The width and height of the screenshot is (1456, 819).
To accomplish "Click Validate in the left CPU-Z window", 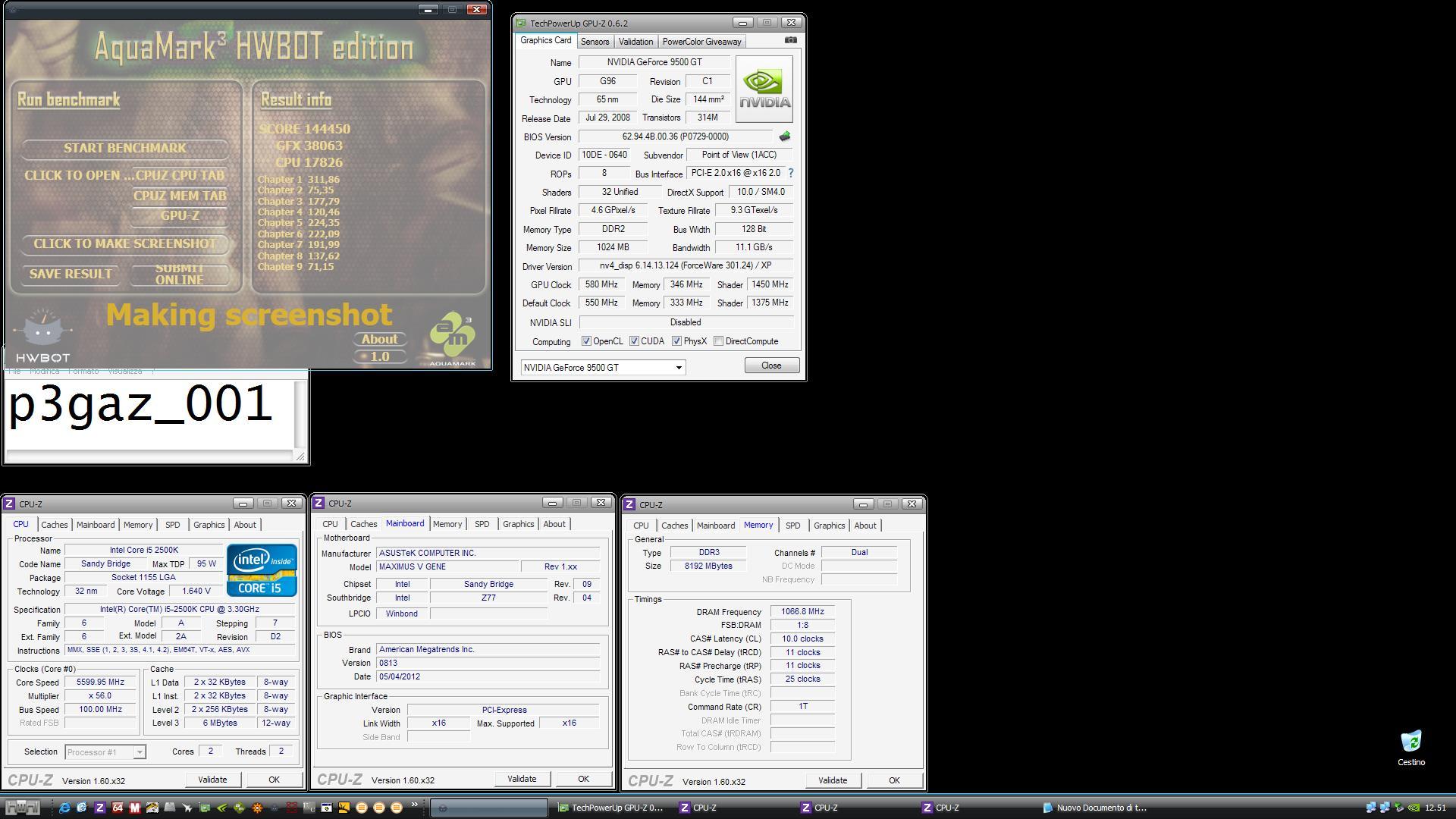I will (212, 780).
